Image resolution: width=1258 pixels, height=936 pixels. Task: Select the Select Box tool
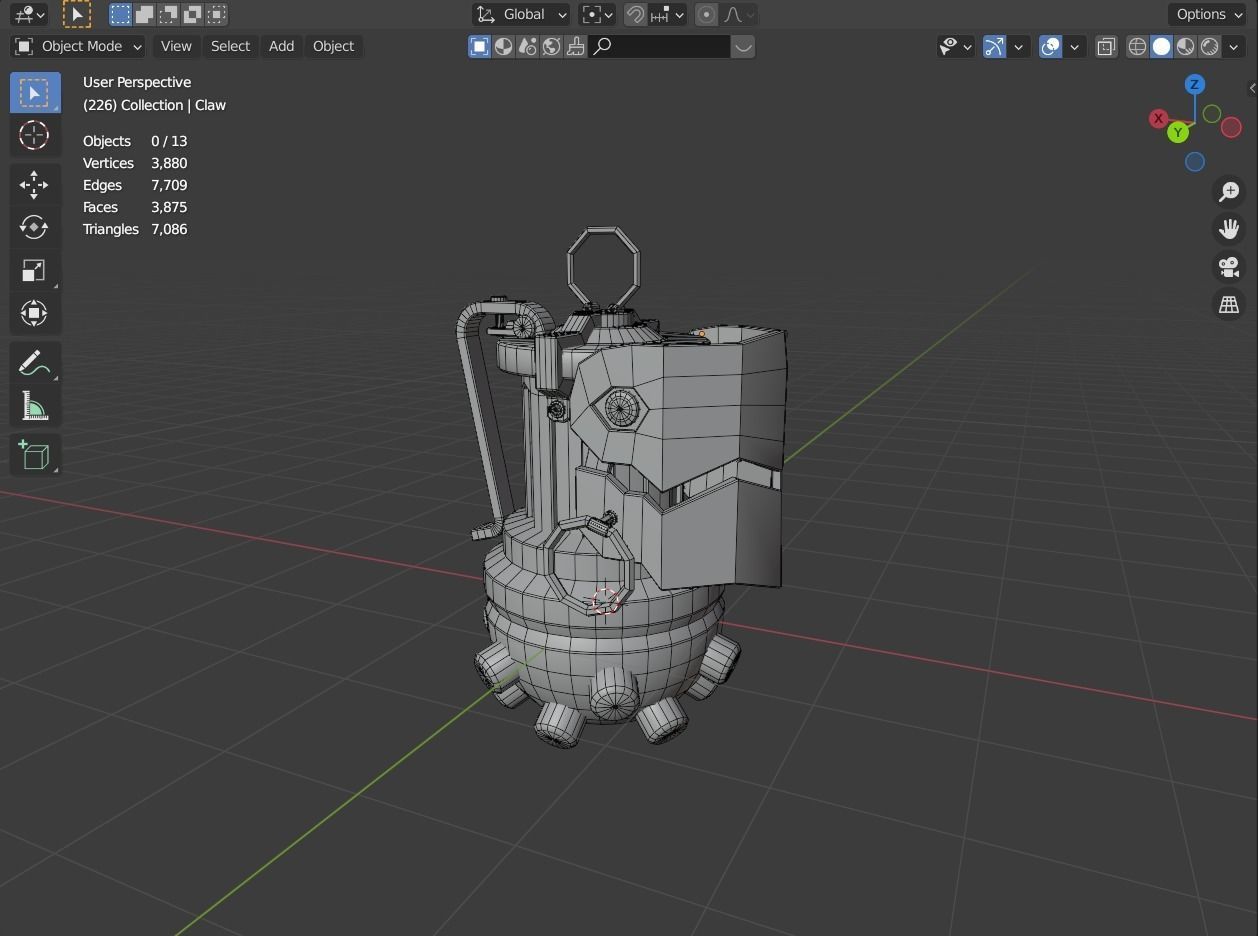point(35,93)
